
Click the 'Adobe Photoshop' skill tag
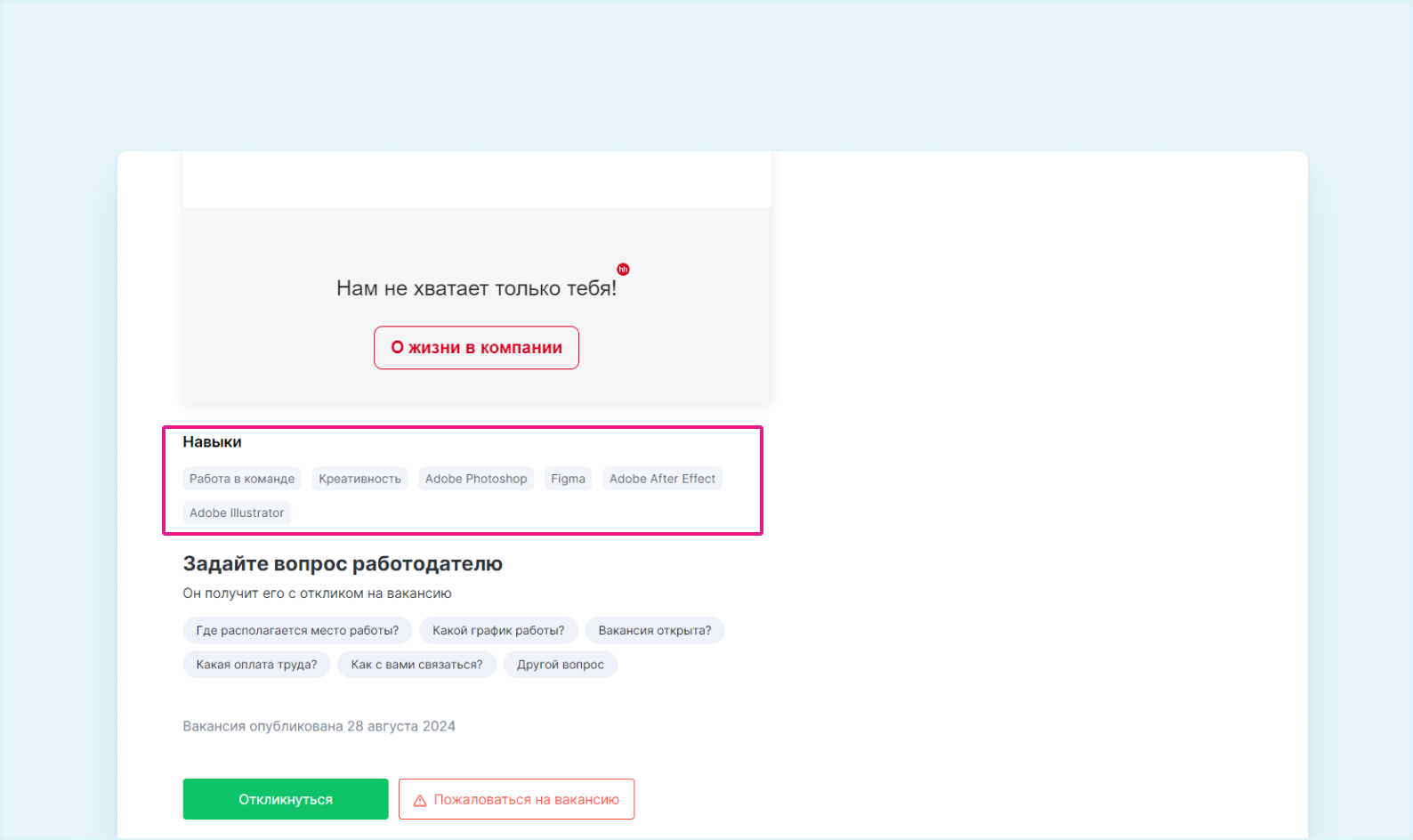[476, 479]
